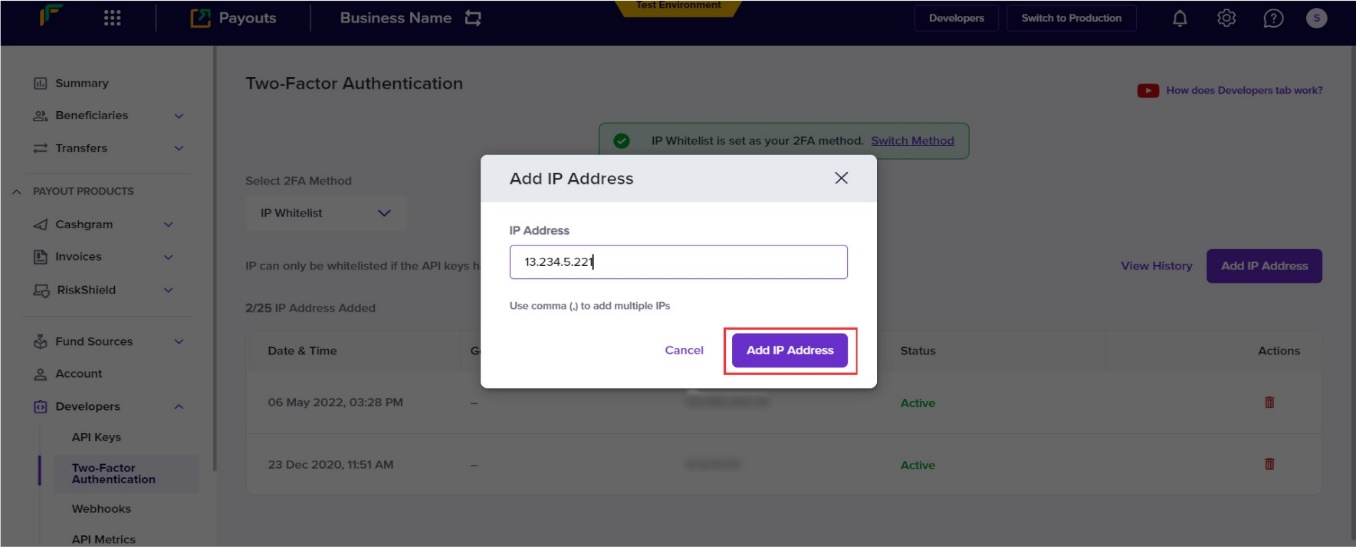Click the user avatar icon
The image size is (1356, 547).
1316,18
